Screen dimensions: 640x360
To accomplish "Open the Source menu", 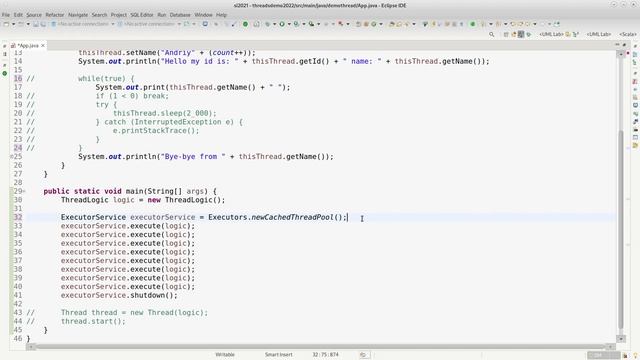I will pos(34,15).
